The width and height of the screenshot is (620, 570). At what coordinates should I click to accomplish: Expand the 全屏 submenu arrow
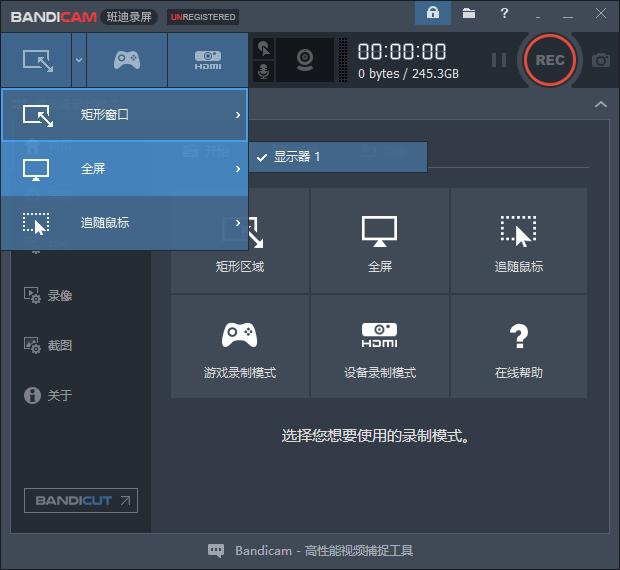tap(238, 169)
